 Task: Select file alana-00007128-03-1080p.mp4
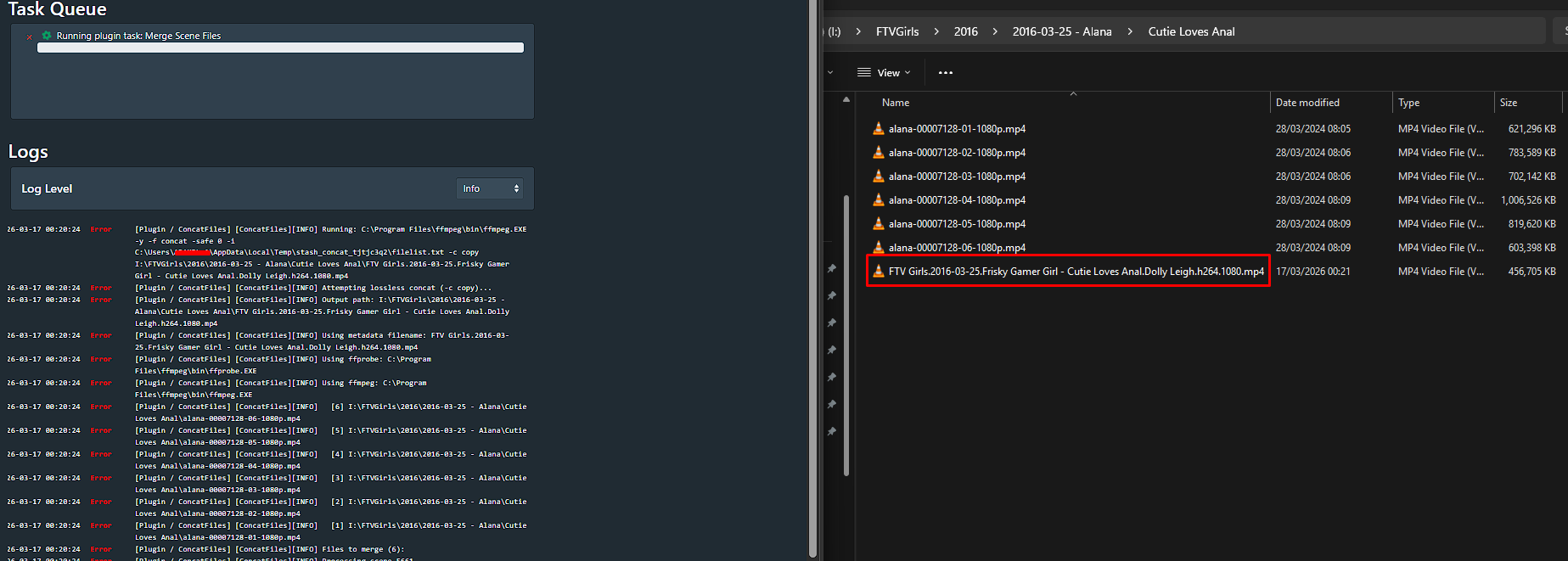click(957, 177)
